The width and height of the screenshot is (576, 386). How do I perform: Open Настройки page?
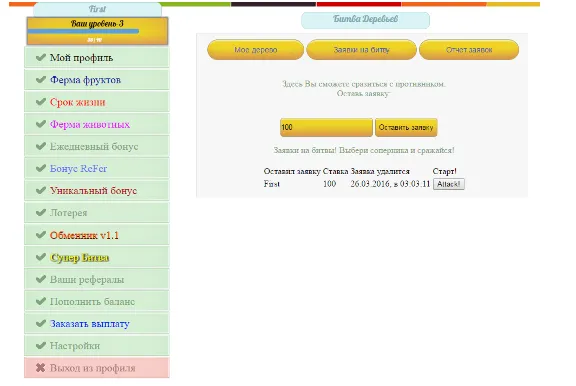coord(97,346)
